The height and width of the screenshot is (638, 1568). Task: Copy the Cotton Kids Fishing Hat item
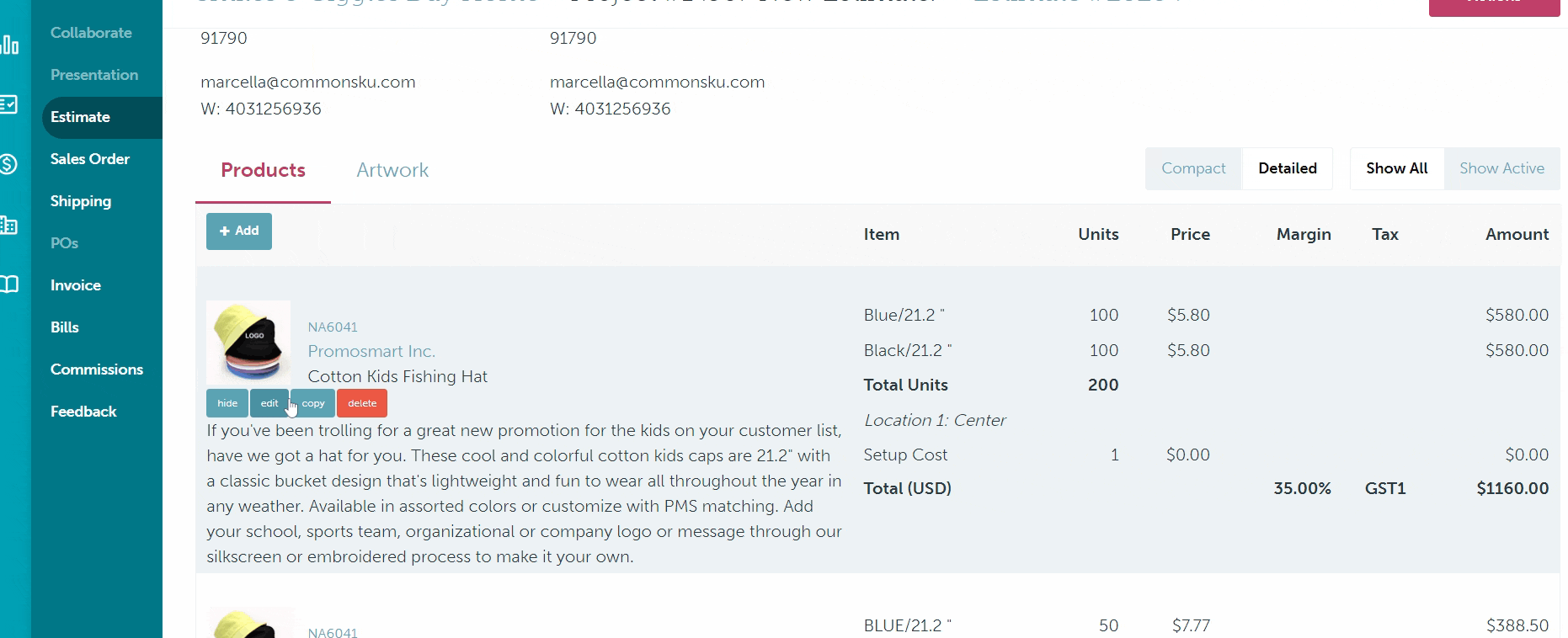(313, 404)
